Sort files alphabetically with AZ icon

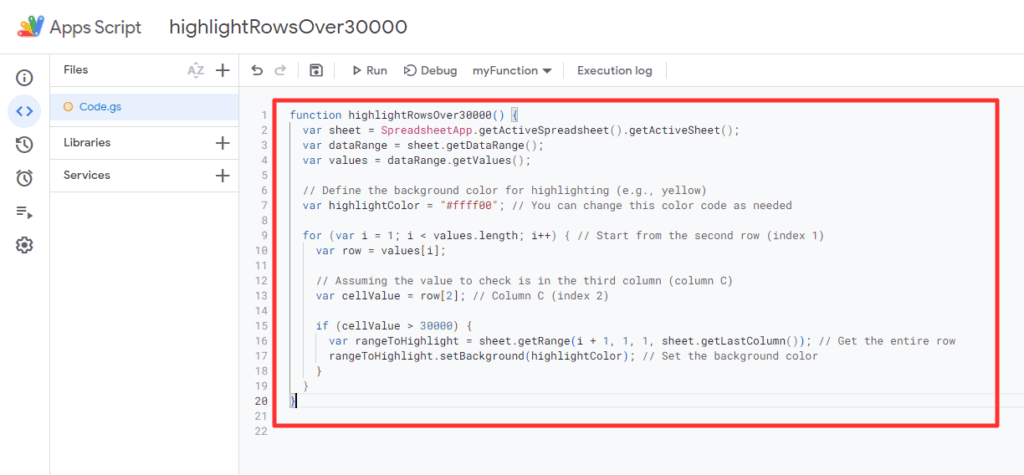196,70
